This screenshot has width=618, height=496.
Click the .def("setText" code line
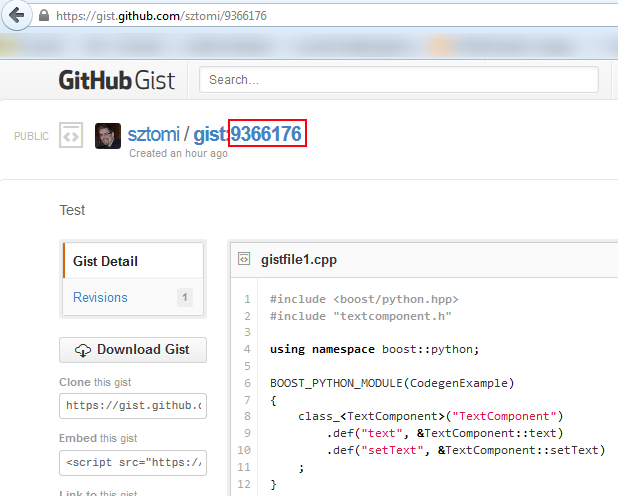coord(466,450)
